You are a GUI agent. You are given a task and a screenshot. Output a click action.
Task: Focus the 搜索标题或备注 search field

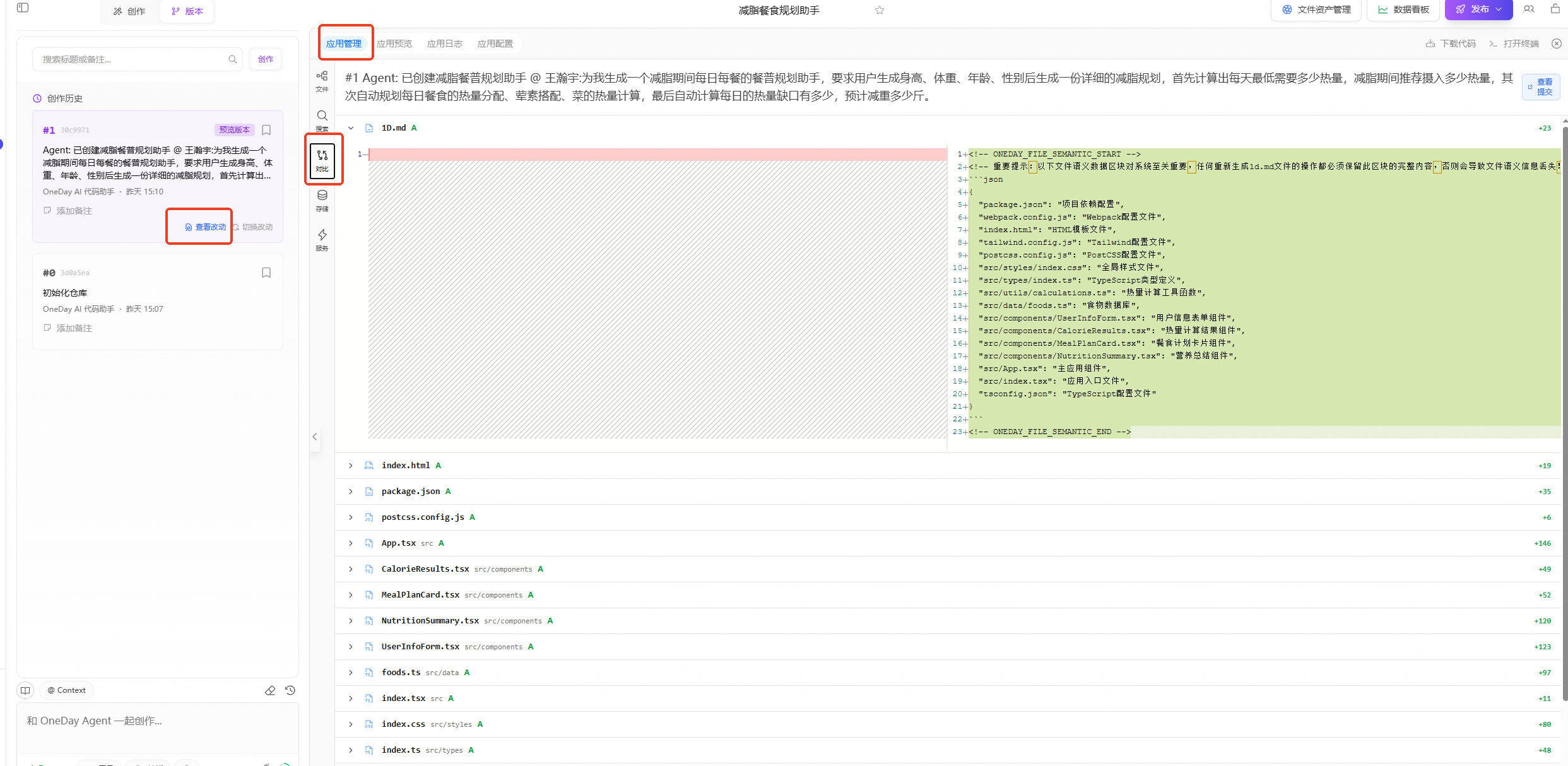click(133, 59)
